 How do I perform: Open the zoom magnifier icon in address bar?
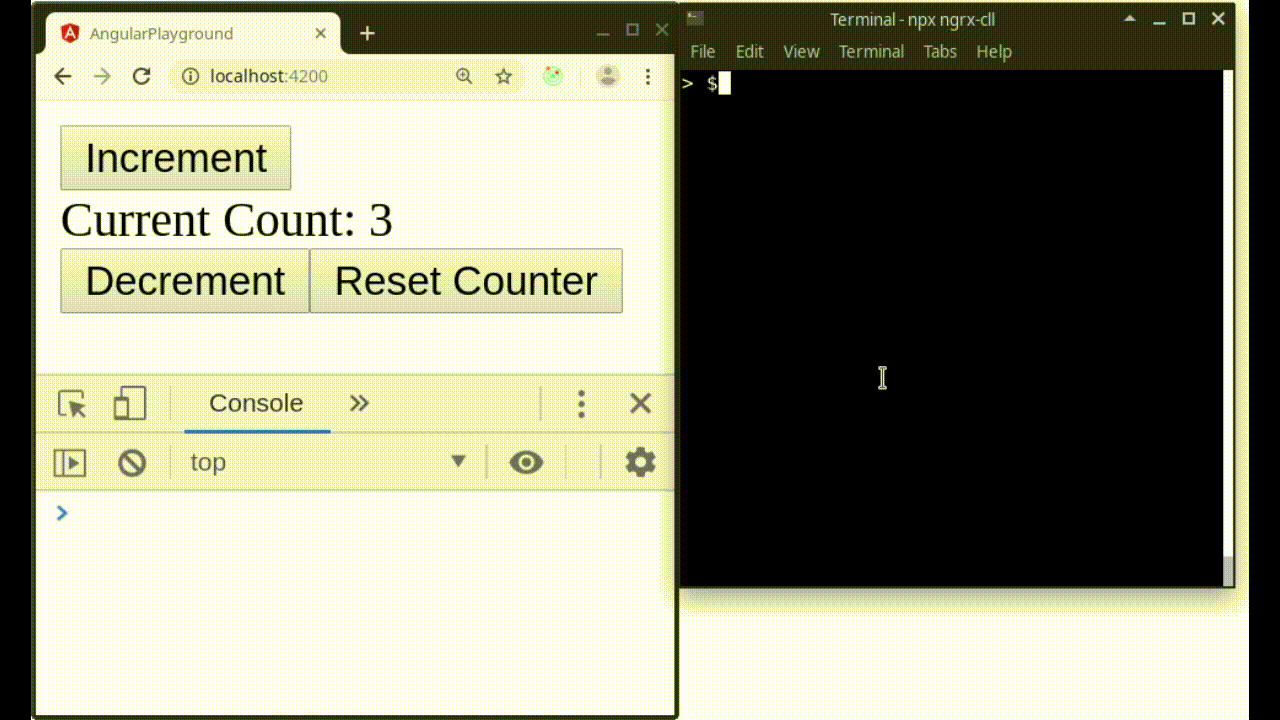[464, 76]
